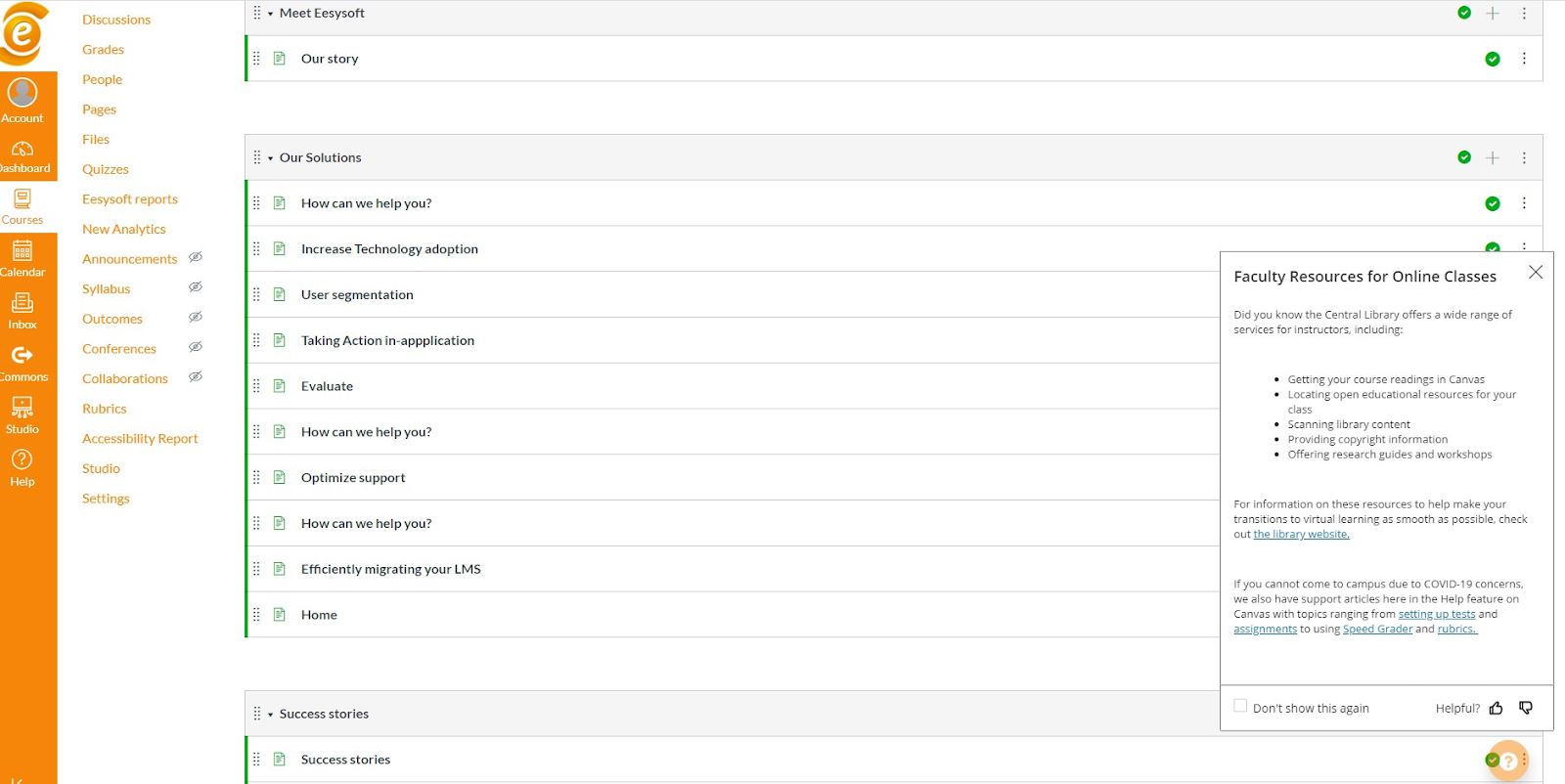Click the Commons navigation icon

22,356
